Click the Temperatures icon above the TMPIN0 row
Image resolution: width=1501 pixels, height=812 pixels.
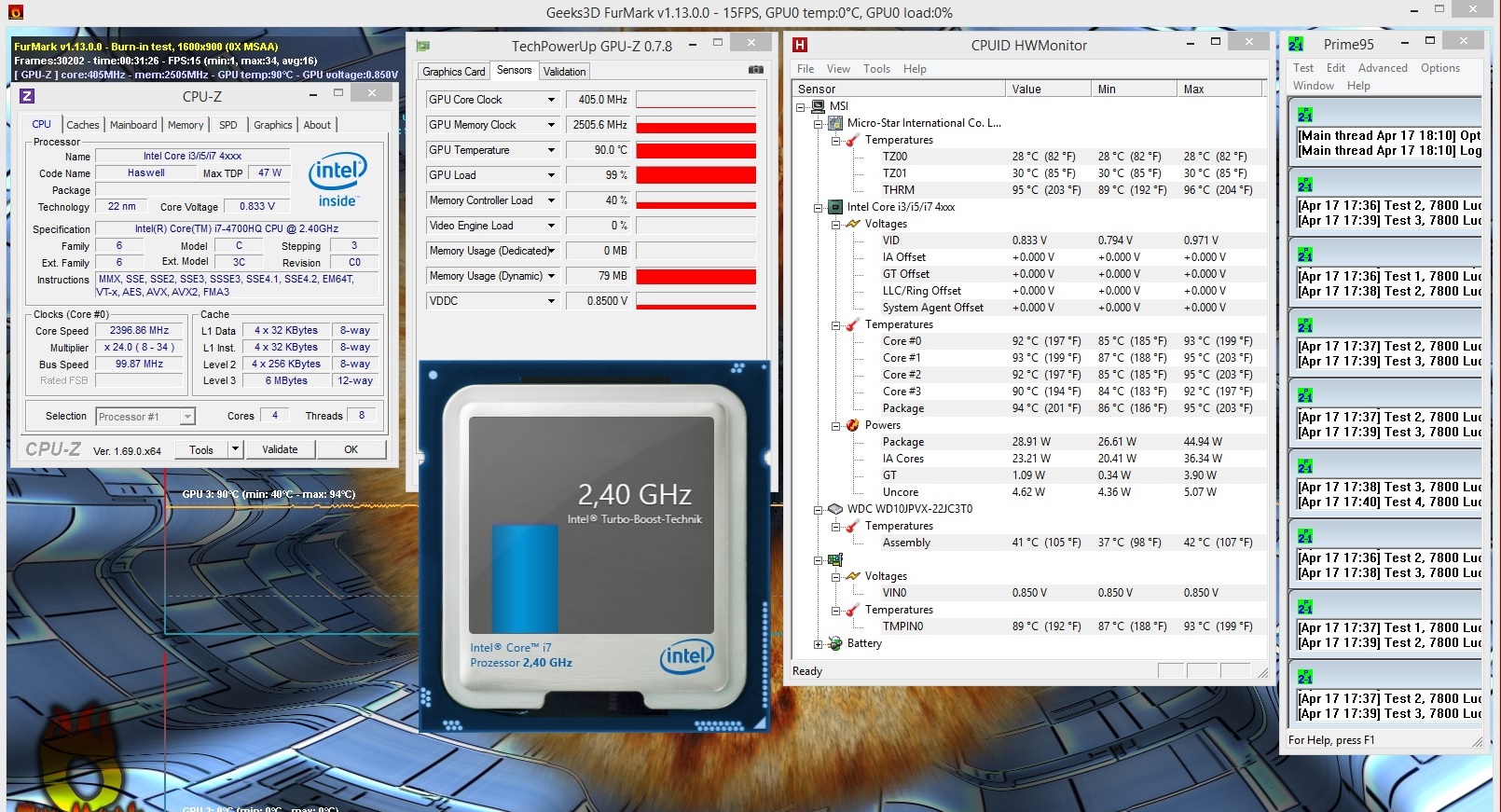pos(852,610)
